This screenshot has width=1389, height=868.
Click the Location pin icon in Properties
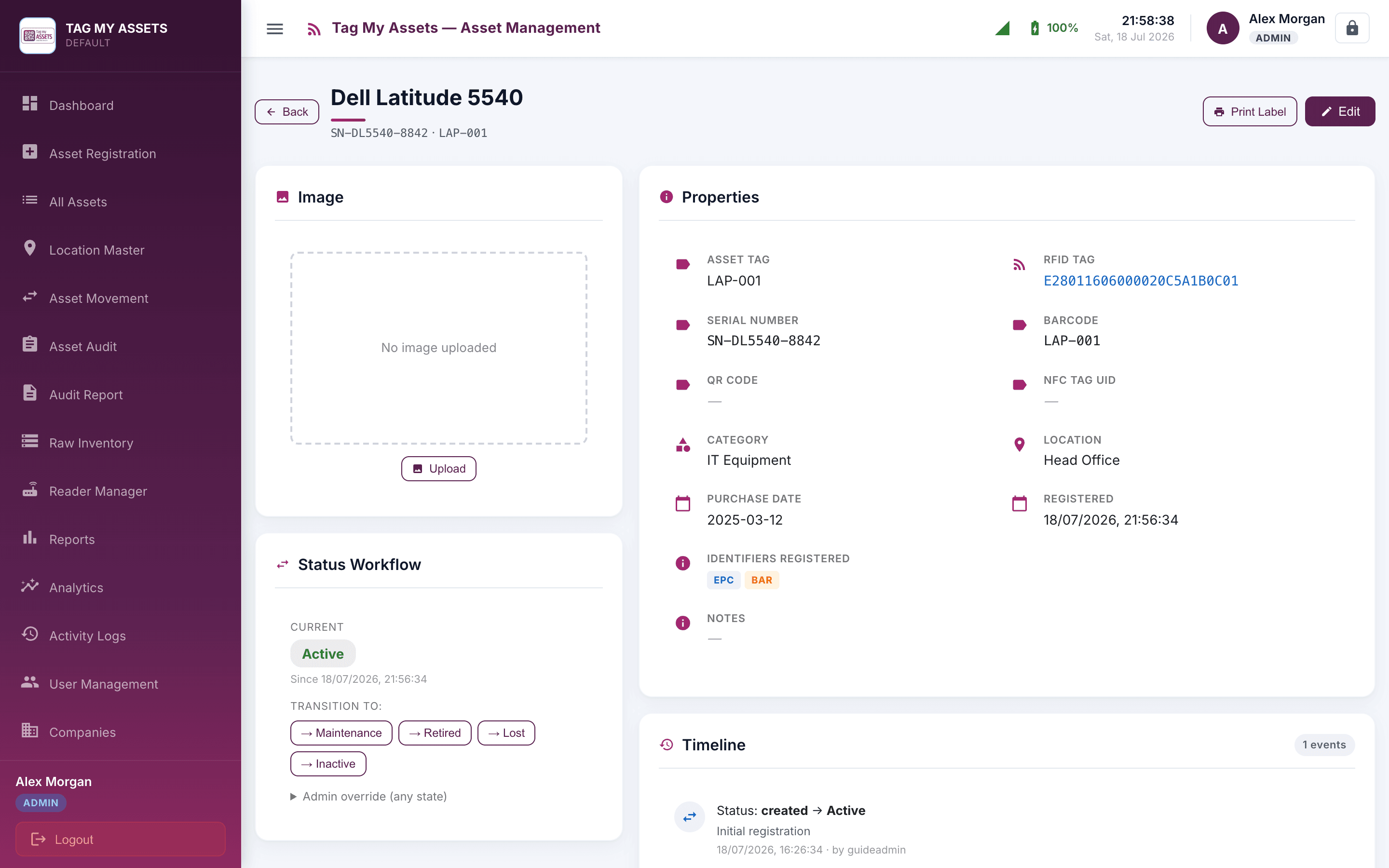(1019, 445)
